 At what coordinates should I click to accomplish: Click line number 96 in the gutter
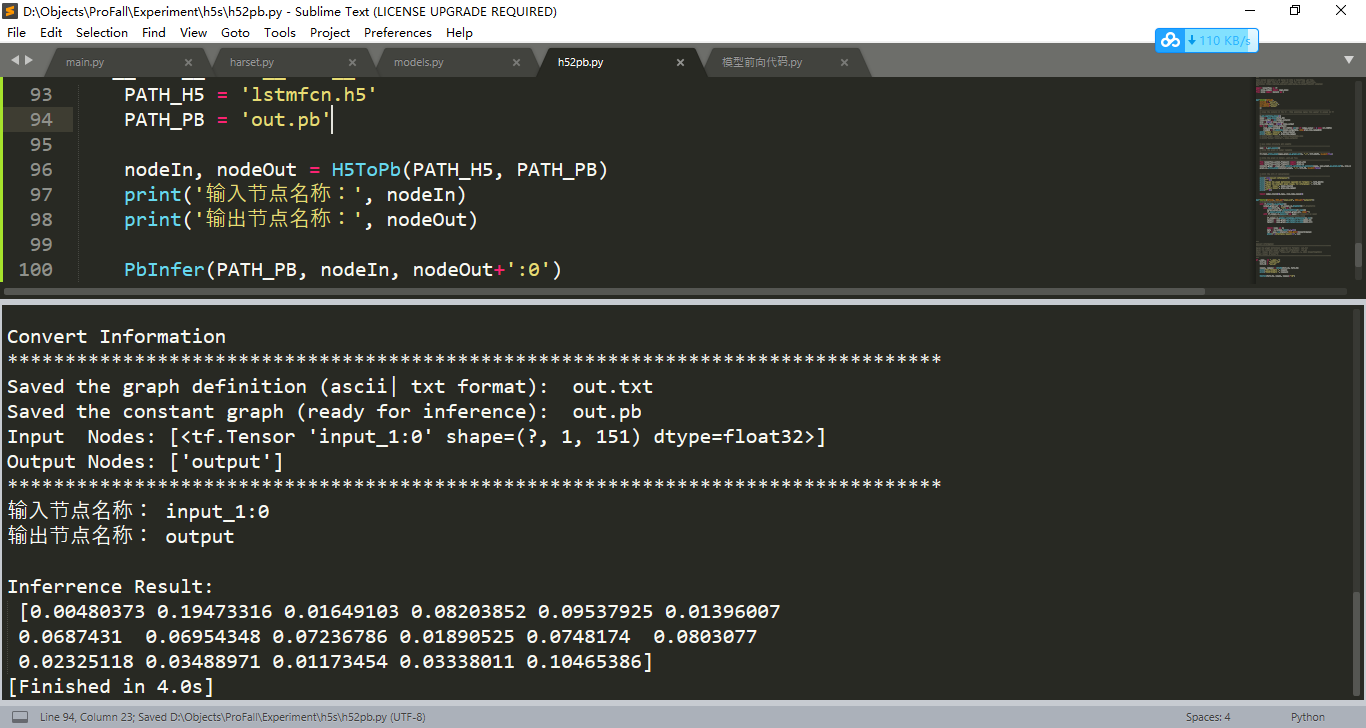tap(41, 170)
